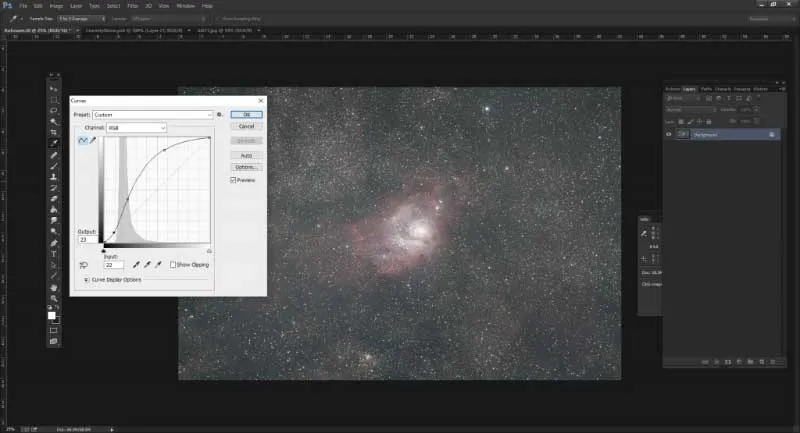This screenshot has width=800, height=433.
Task: Uncheck the Preview checkbox
Action: click(233, 181)
